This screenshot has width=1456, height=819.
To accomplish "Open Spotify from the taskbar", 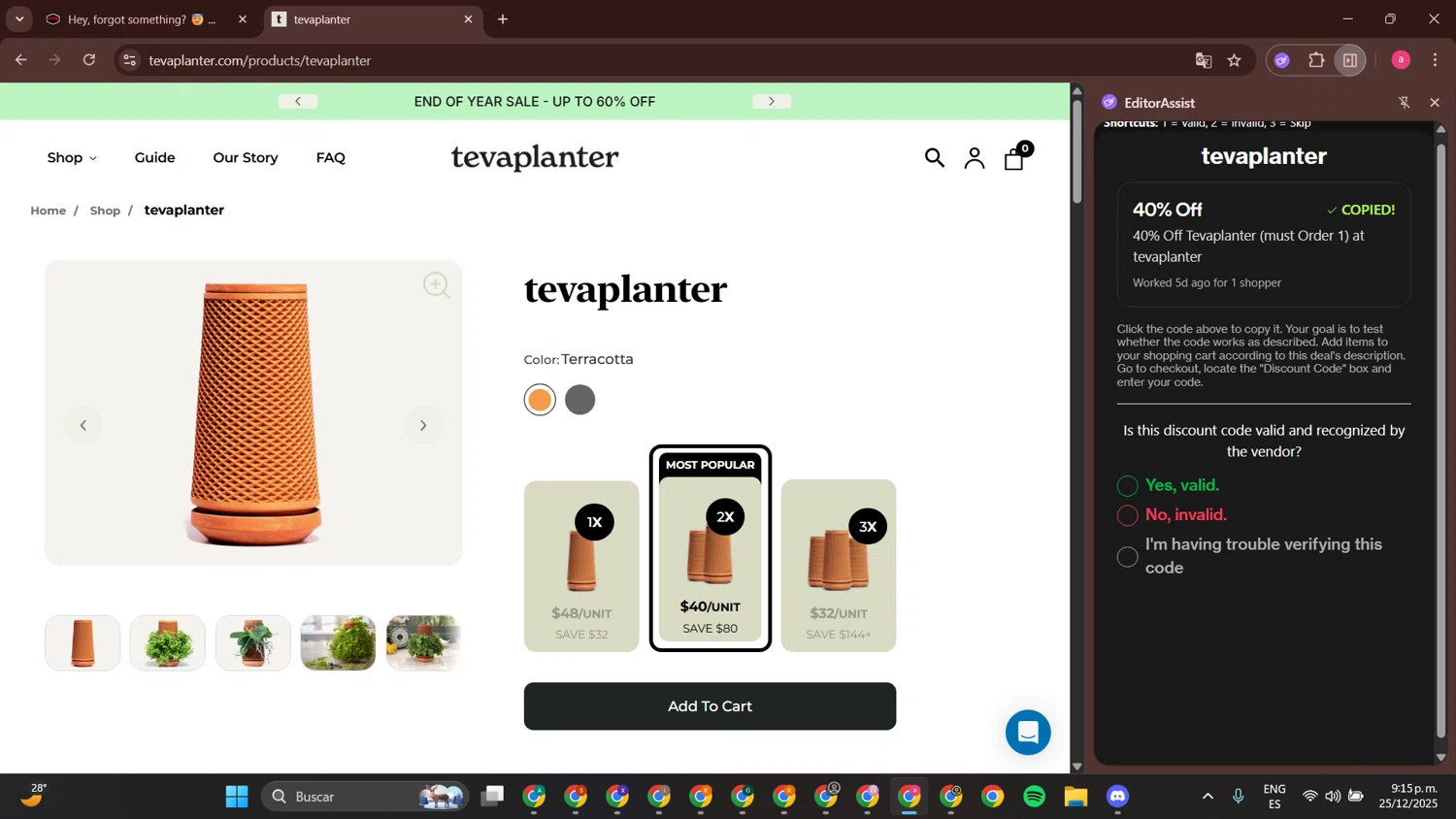I will (1034, 797).
